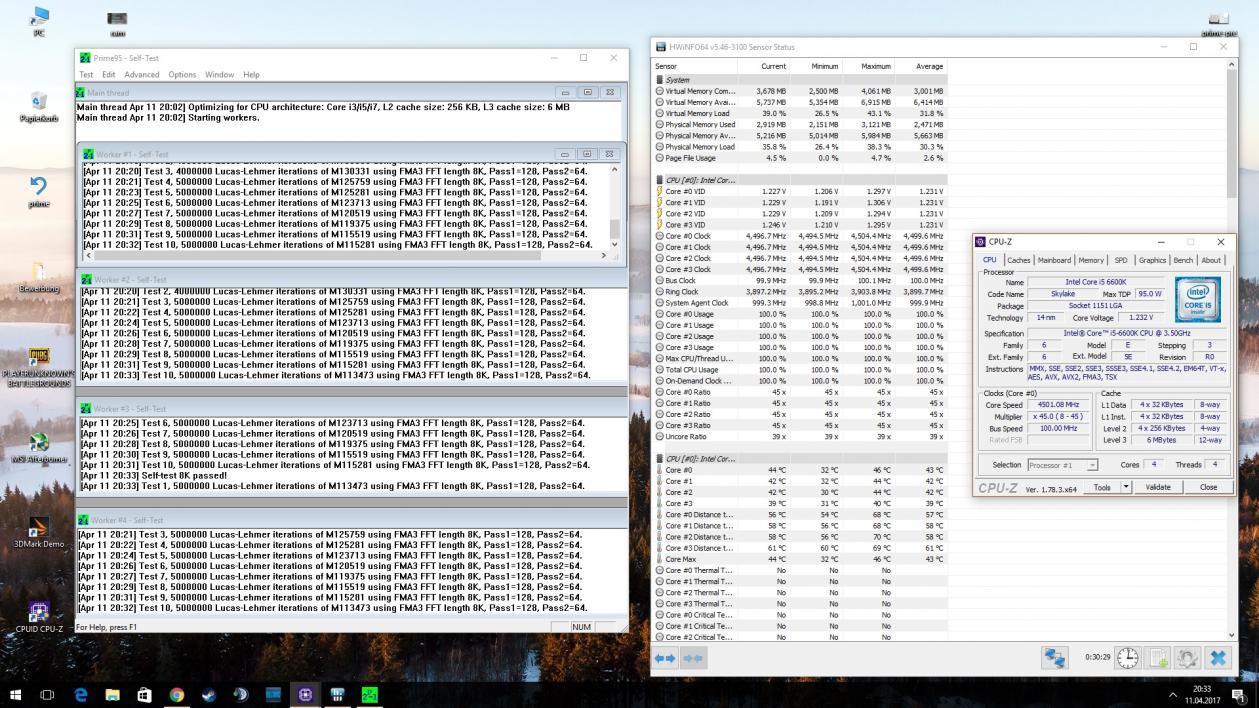
Task: Open Windows notification center icon
Action: pos(1239,694)
